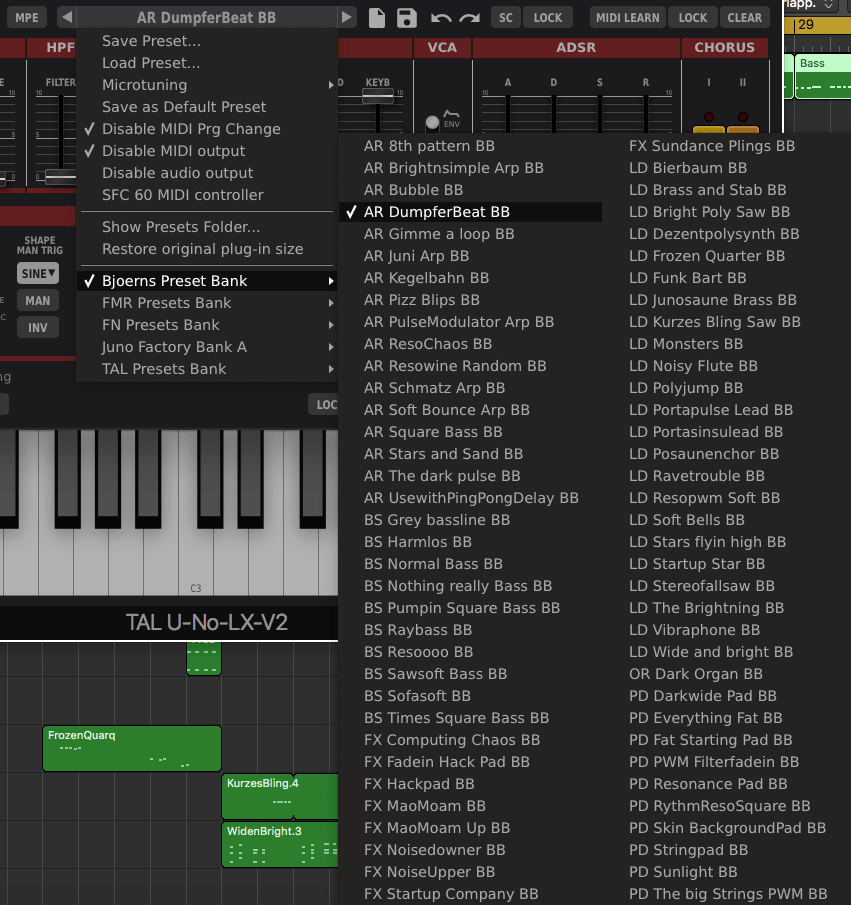Select preset FX Sundance Plings BB
851x905 pixels.
pyautogui.click(x=727, y=146)
